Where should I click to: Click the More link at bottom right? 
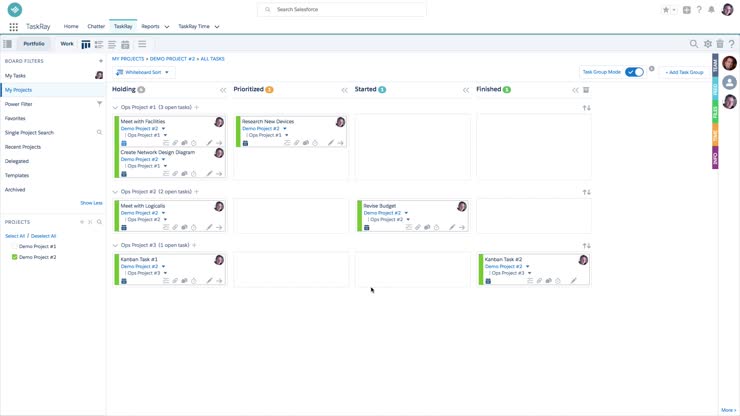pyautogui.click(x=728, y=410)
